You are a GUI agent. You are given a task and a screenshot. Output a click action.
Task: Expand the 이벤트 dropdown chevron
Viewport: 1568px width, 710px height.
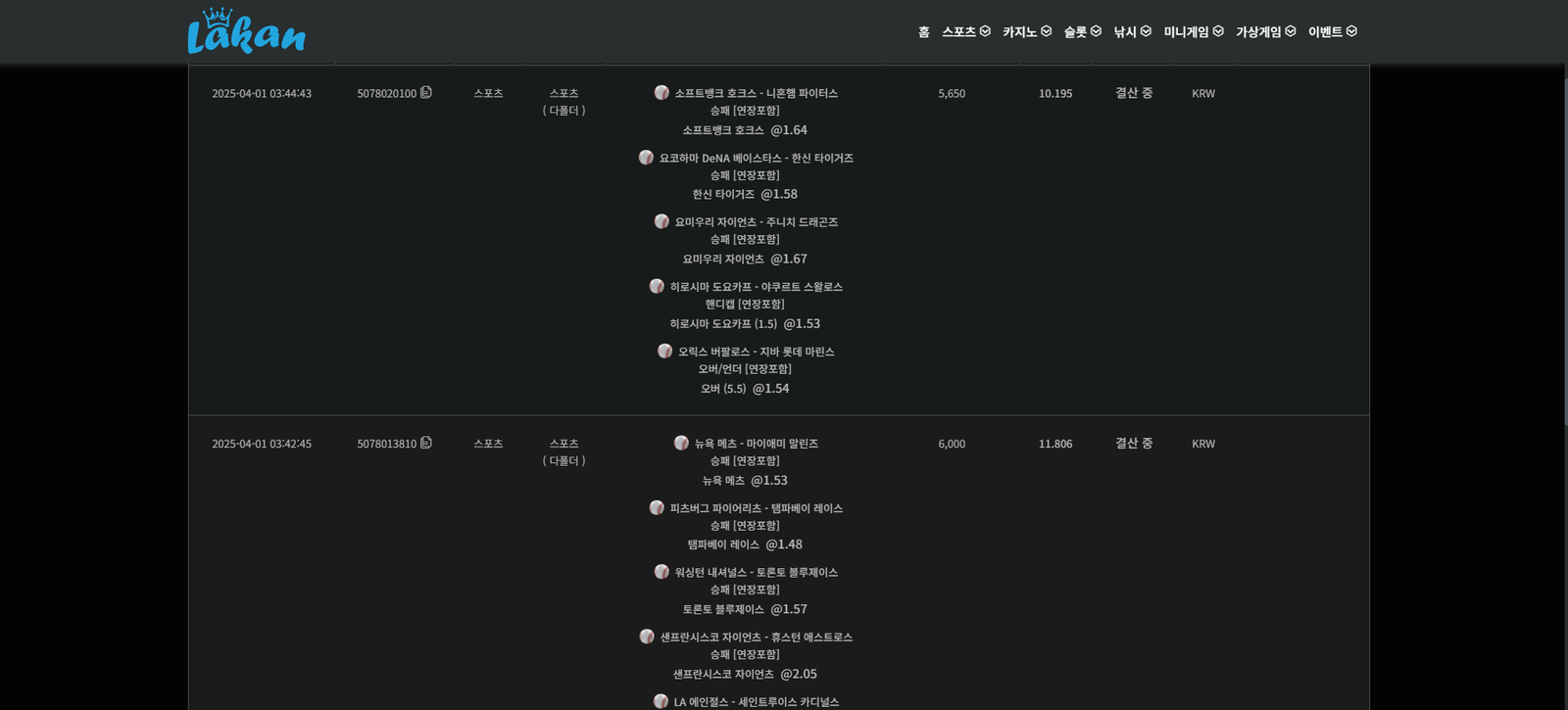click(1351, 31)
